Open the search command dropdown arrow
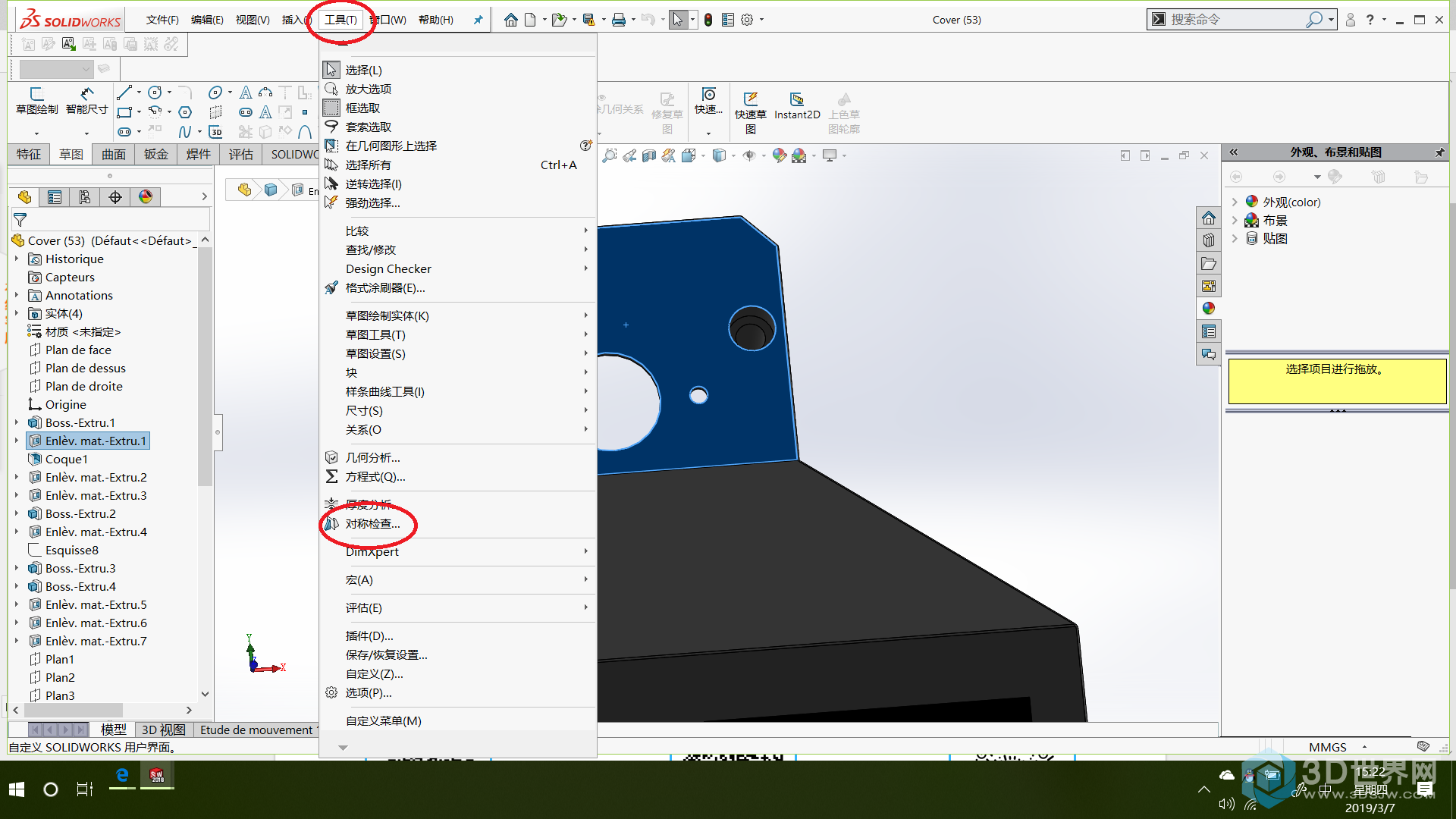1456x819 pixels. pyautogui.click(x=1331, y=20)
